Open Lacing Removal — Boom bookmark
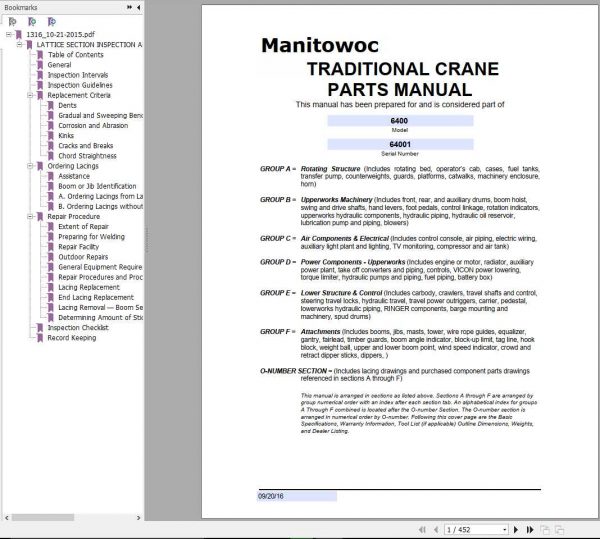Screen dimensions: 600x539 pyautogui.click(x=100, y=308)
